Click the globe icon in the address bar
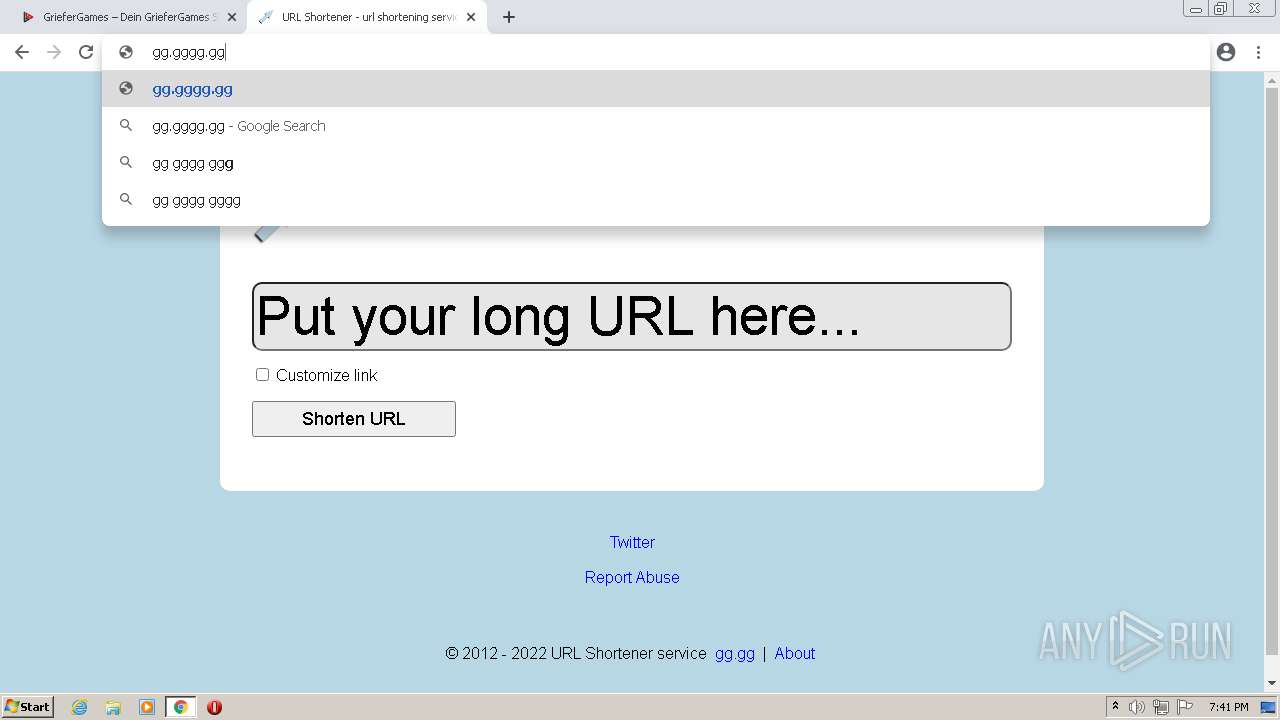 (126, 52)
